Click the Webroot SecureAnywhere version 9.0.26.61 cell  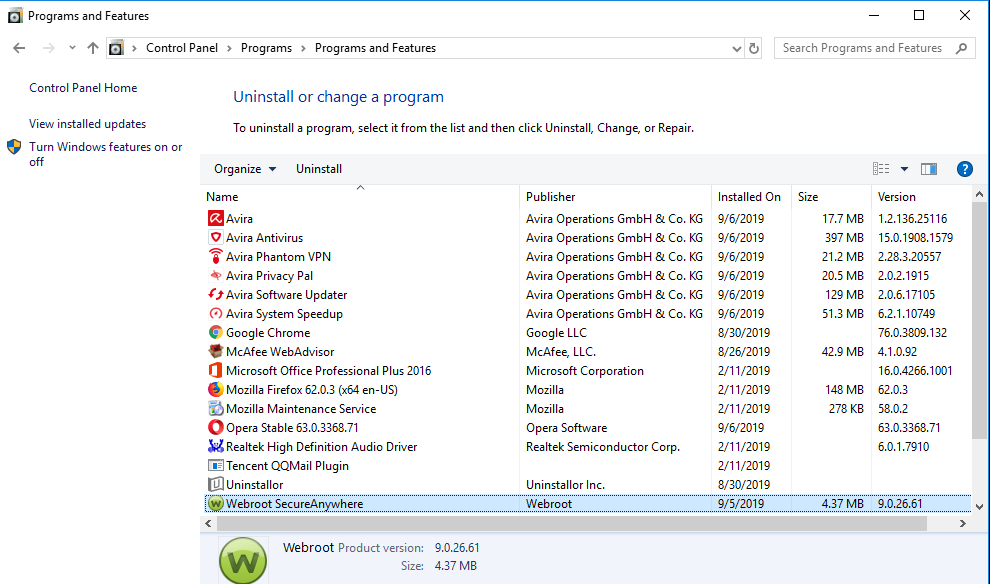(x=900, y=504)
